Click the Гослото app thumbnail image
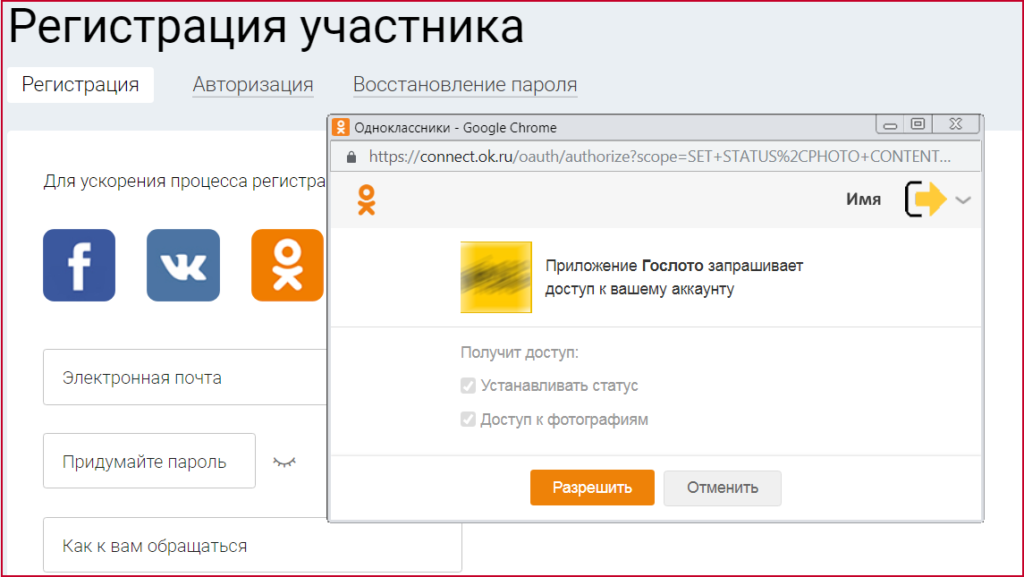This screenshot has height=577, width=1024. (496, 277)
